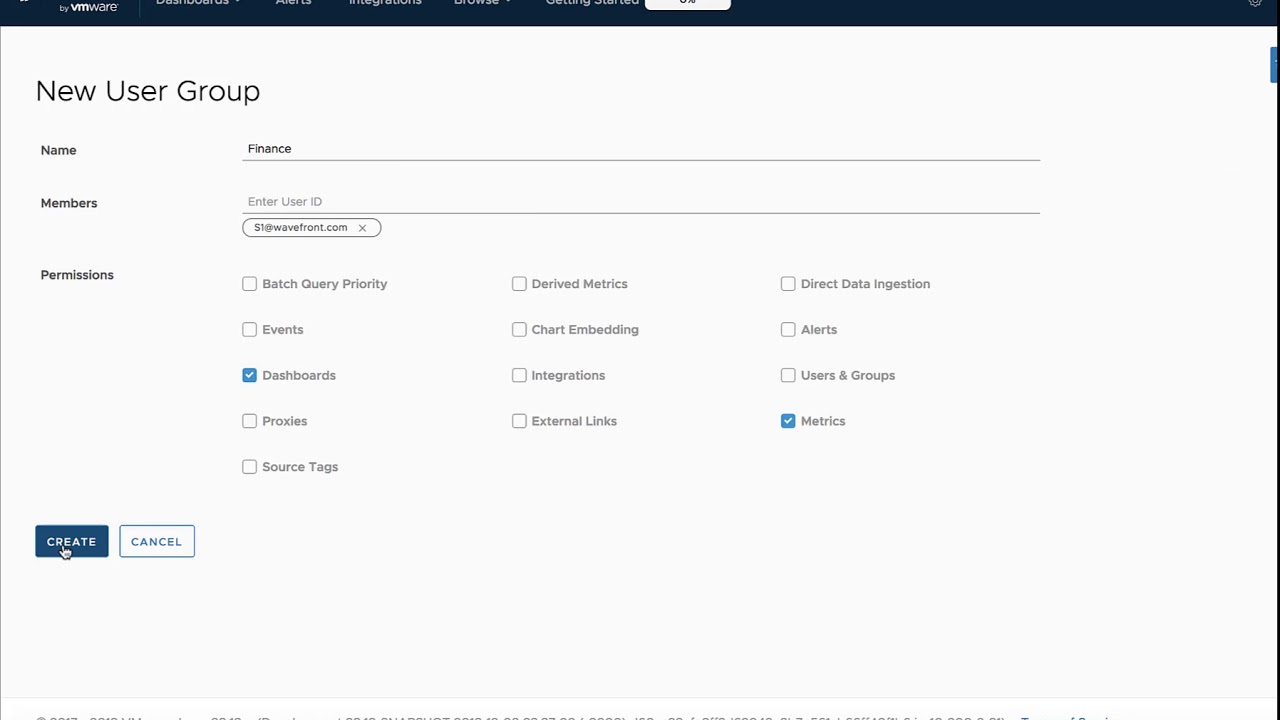Remove the S1@wavefront.com member chip
Viewport: 1280px width, 720px height.
[362, 228]
